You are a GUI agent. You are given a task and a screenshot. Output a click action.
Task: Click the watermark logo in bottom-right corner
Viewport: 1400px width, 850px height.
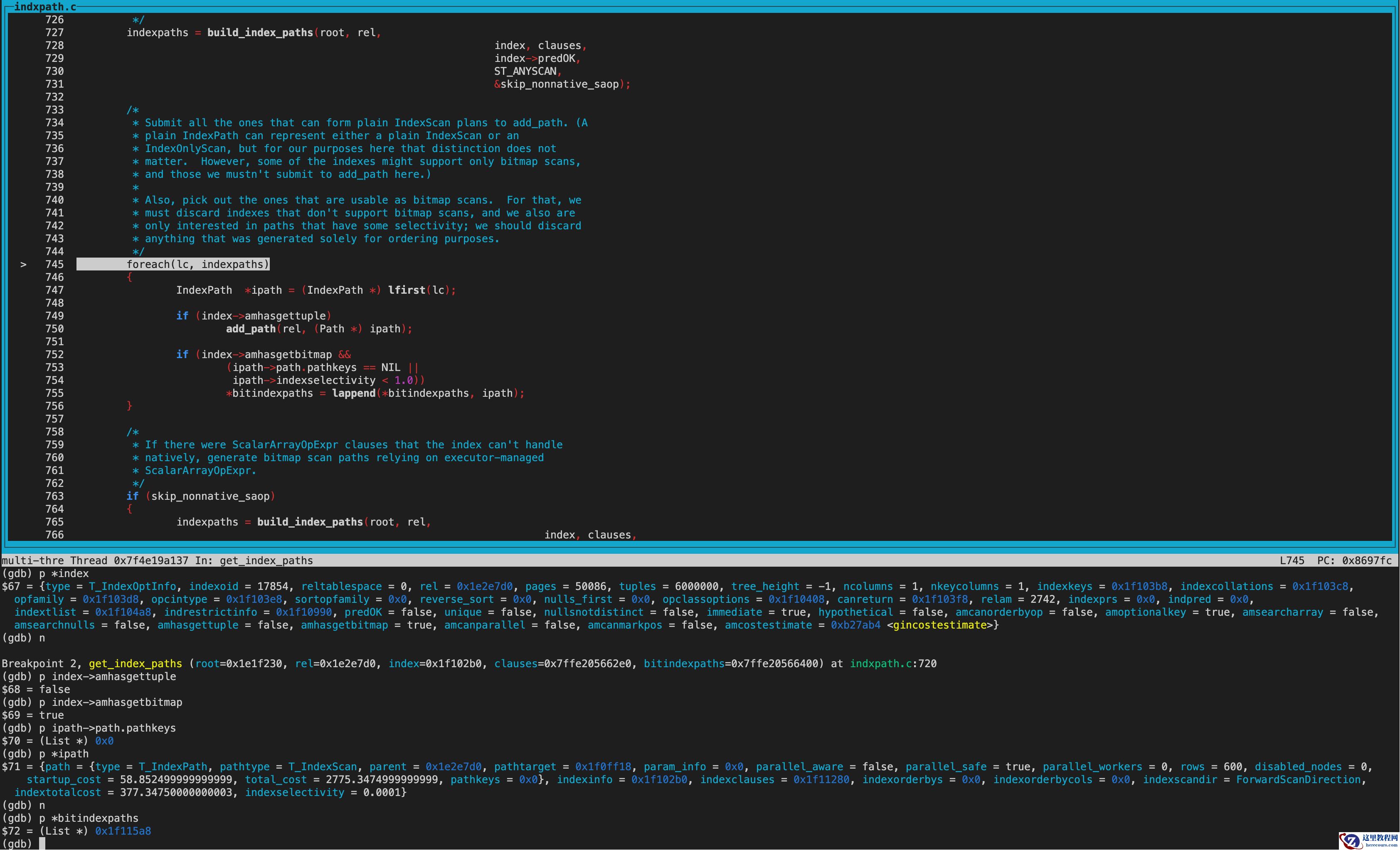pyautogui.click(x=1368, y=840)
